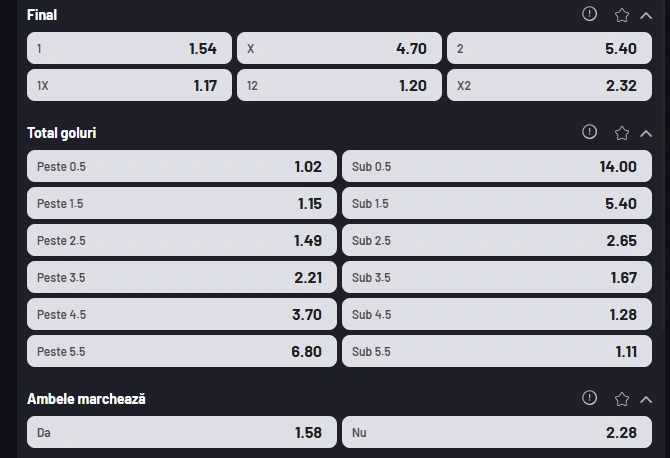Choose Peste 2.5 goals at 1.49

182,240
